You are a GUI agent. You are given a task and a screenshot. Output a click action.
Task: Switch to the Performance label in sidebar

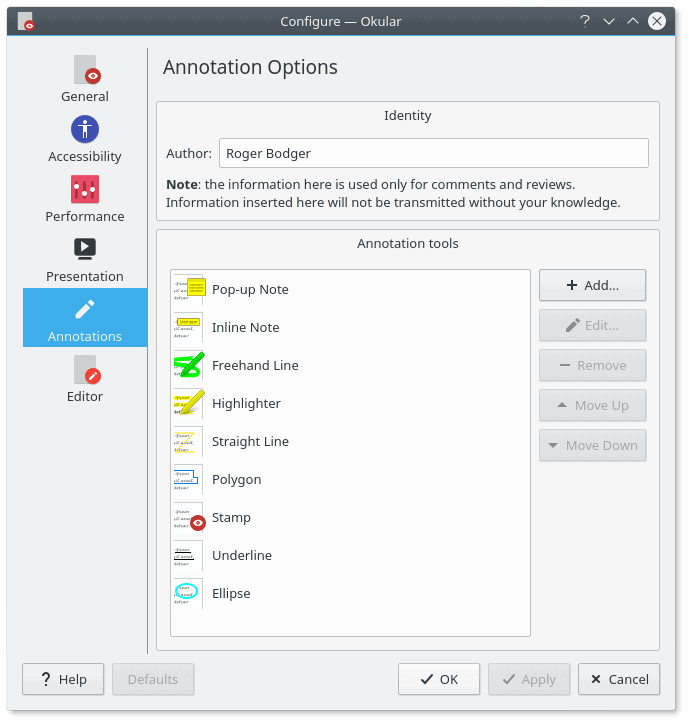pos(85,216)
